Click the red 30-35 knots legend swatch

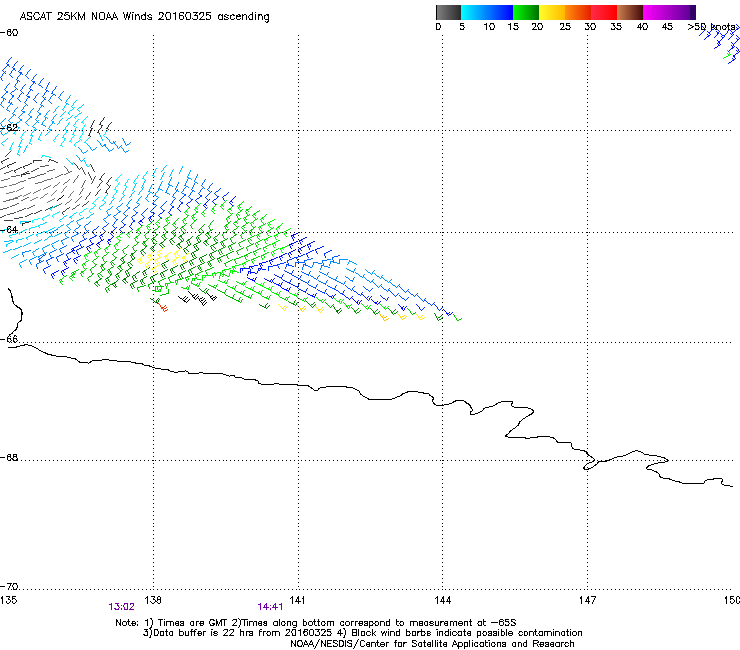tap(604, 12)
